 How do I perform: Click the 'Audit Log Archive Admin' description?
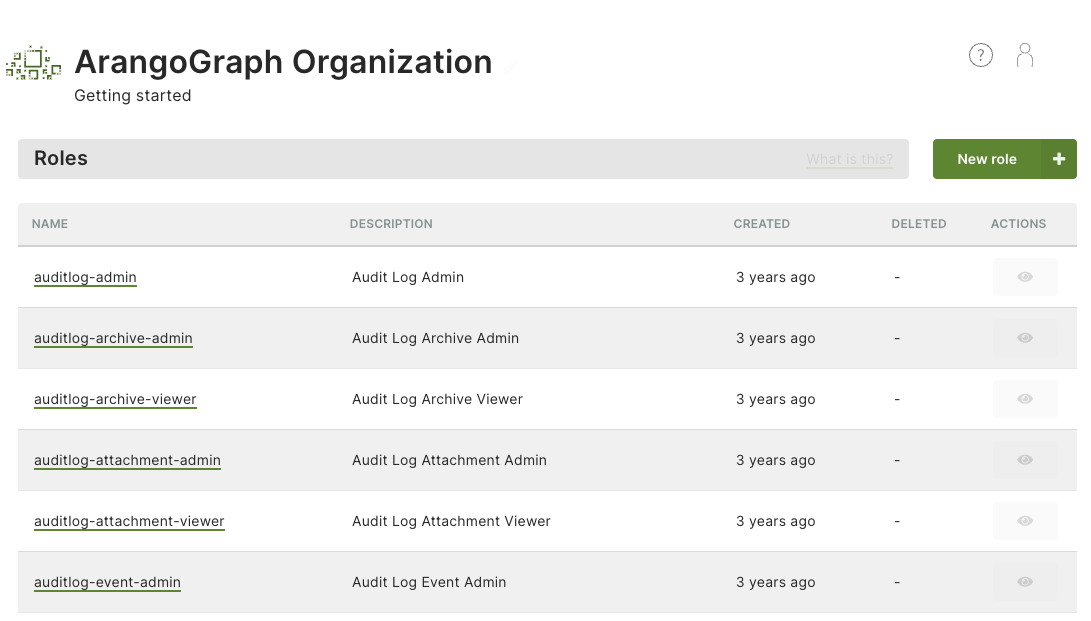[x=436, y=339]
